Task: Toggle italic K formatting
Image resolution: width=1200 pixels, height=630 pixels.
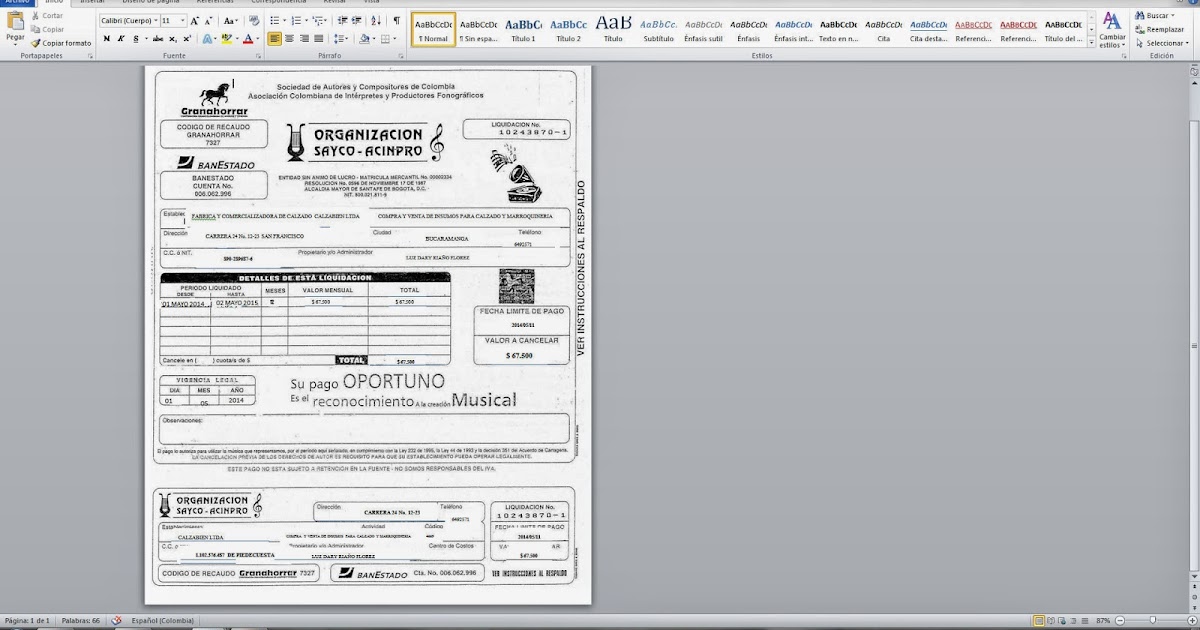Action: pyautogui.click(x=121, y=39)
